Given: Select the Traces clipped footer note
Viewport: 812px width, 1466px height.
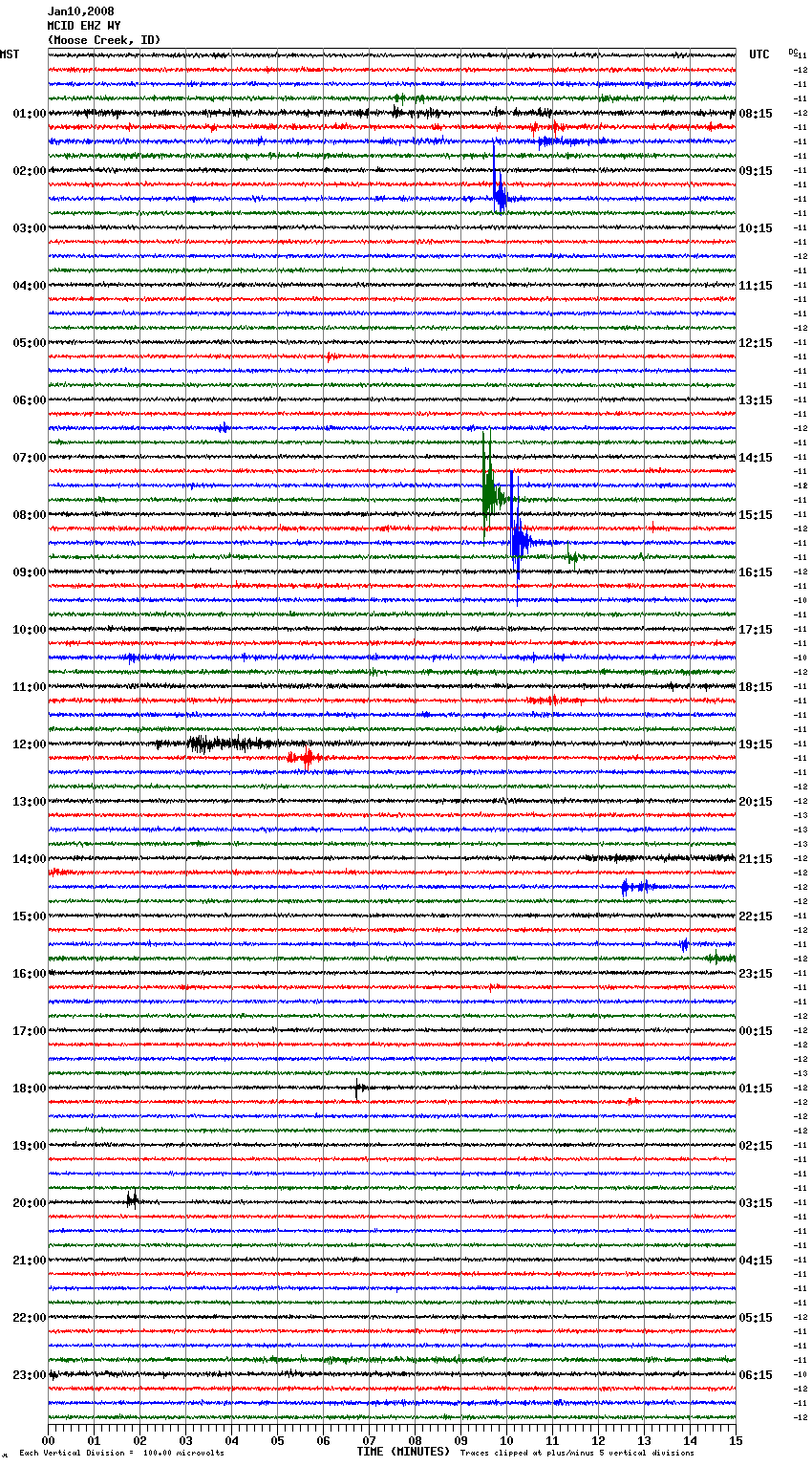Looking at the screenshot, I should click(577, 1453).
